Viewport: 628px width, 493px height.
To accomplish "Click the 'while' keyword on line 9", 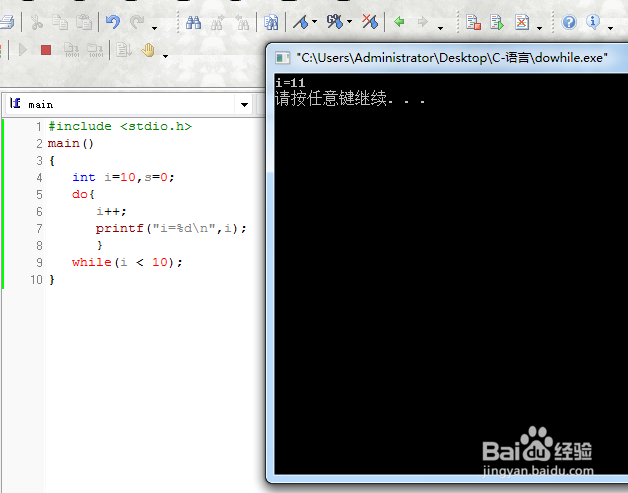I will [91, 262].
